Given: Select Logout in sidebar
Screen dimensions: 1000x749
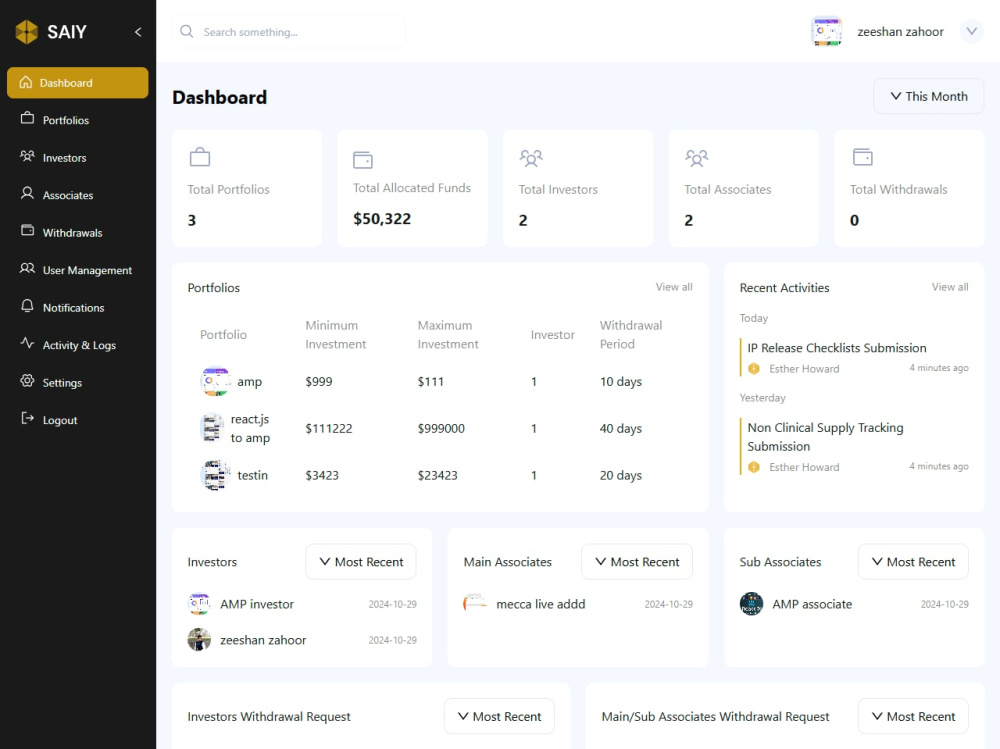Looking at the screenshot, I should pyautogui.click(x=78, y=420).
